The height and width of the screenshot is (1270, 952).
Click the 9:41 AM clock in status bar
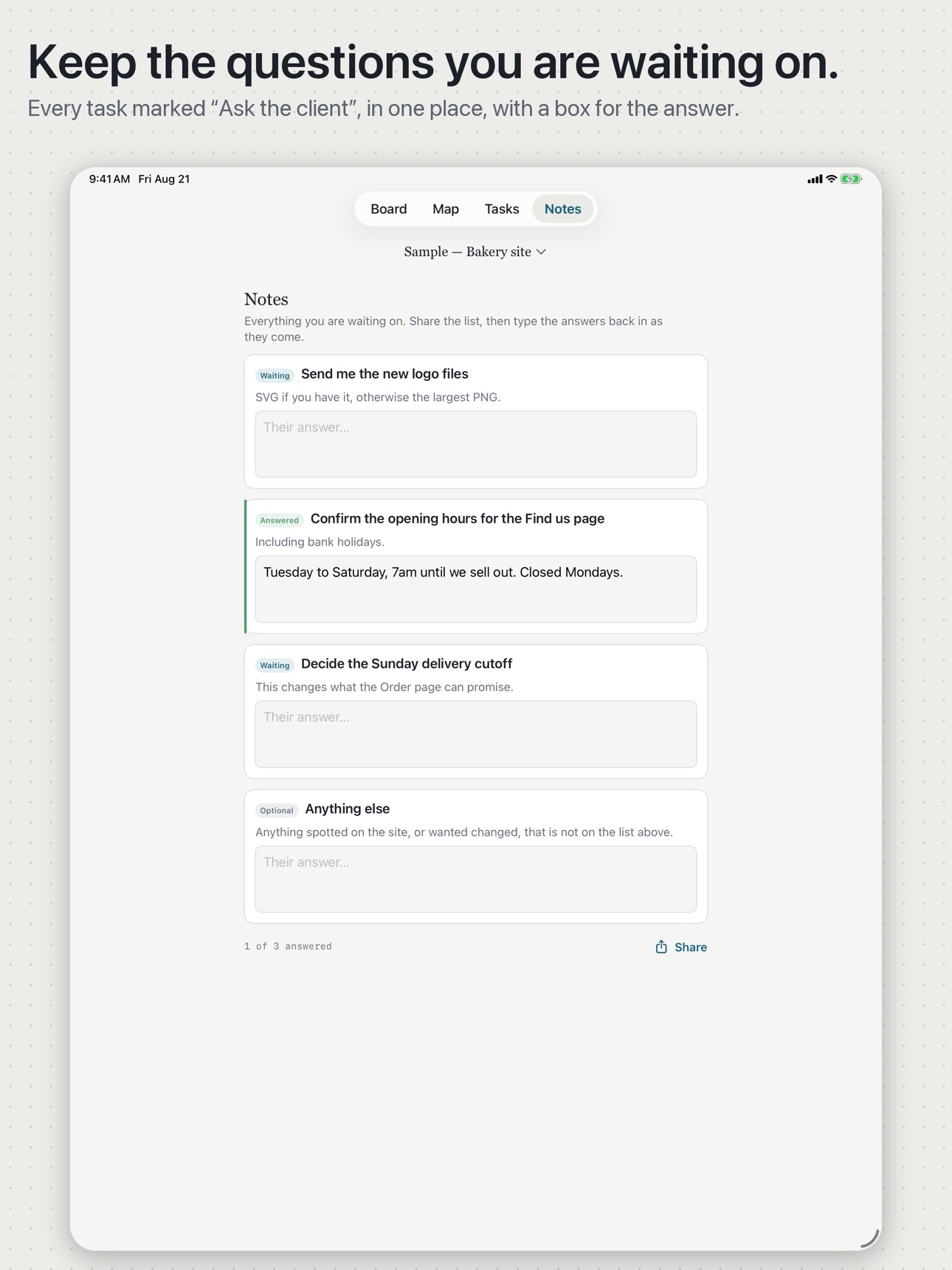[109, 179]
